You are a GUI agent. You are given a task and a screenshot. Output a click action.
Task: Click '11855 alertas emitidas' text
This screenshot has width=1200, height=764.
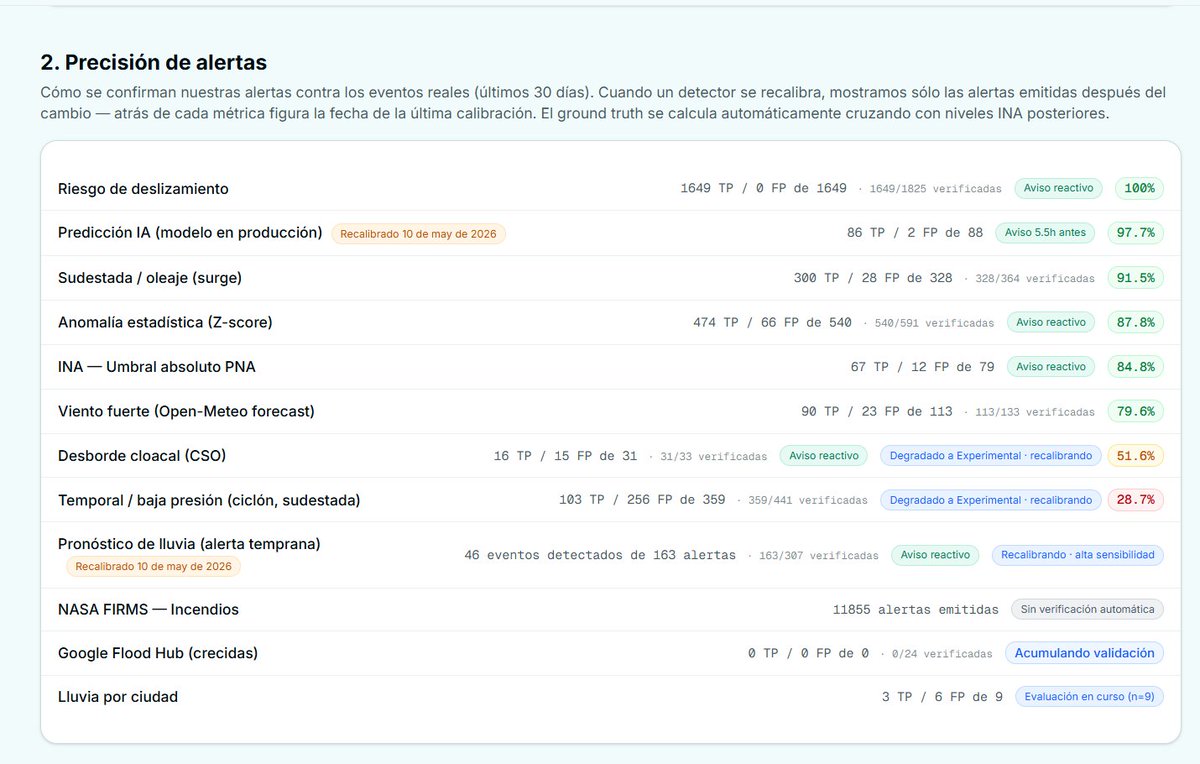[915, 609]
